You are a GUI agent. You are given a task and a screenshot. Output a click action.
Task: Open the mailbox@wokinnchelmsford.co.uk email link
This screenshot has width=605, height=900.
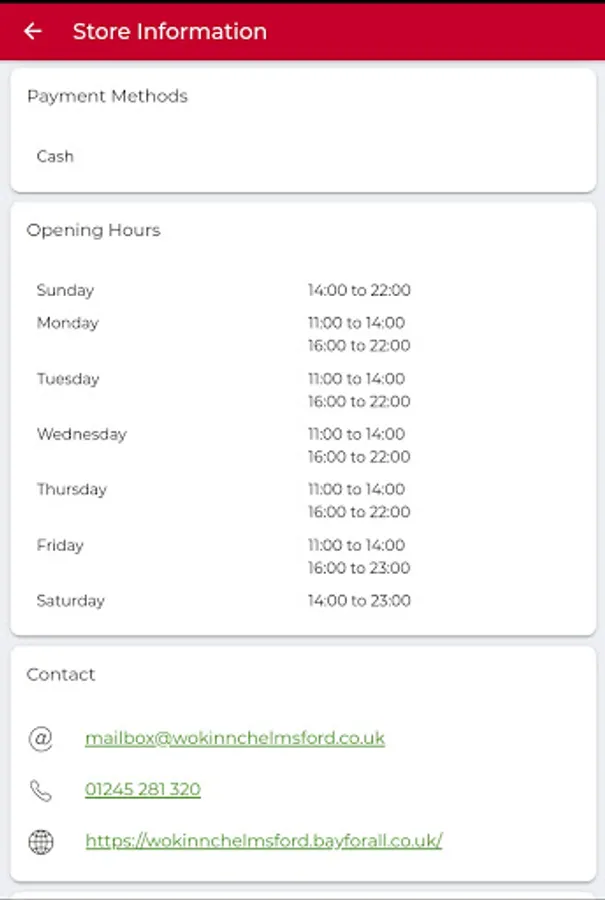(235, 739)
